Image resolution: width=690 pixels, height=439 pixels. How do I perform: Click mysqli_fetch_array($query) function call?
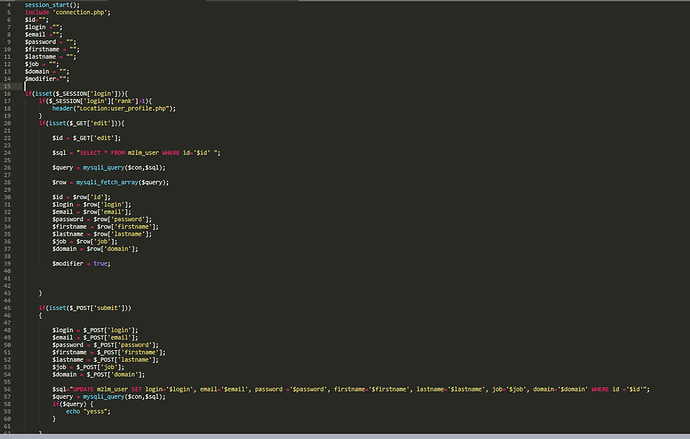tap(122, 182)
